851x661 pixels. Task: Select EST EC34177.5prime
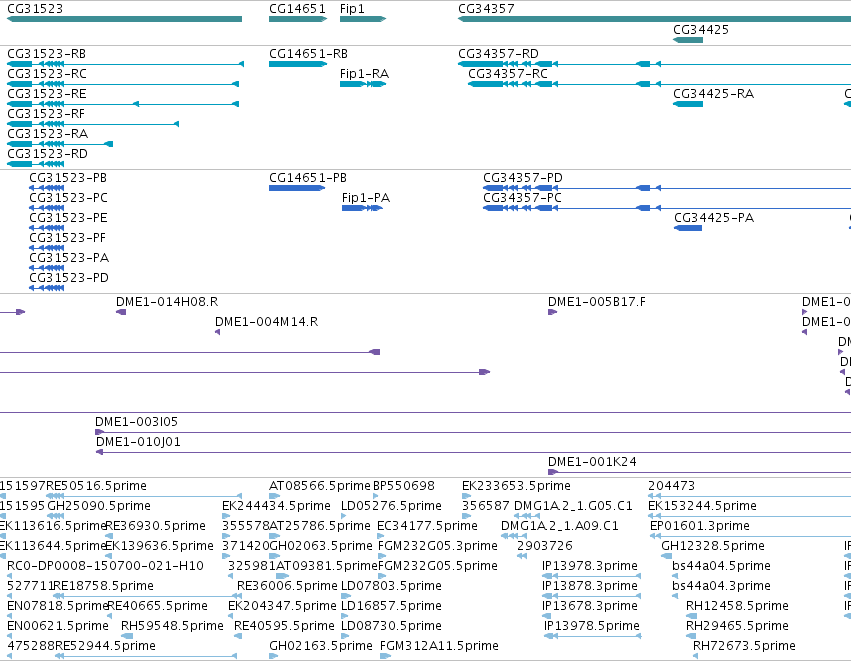coord(380,536)
